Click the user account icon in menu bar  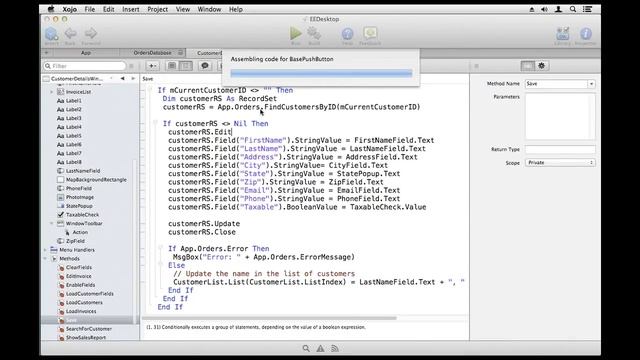(558, 9)
